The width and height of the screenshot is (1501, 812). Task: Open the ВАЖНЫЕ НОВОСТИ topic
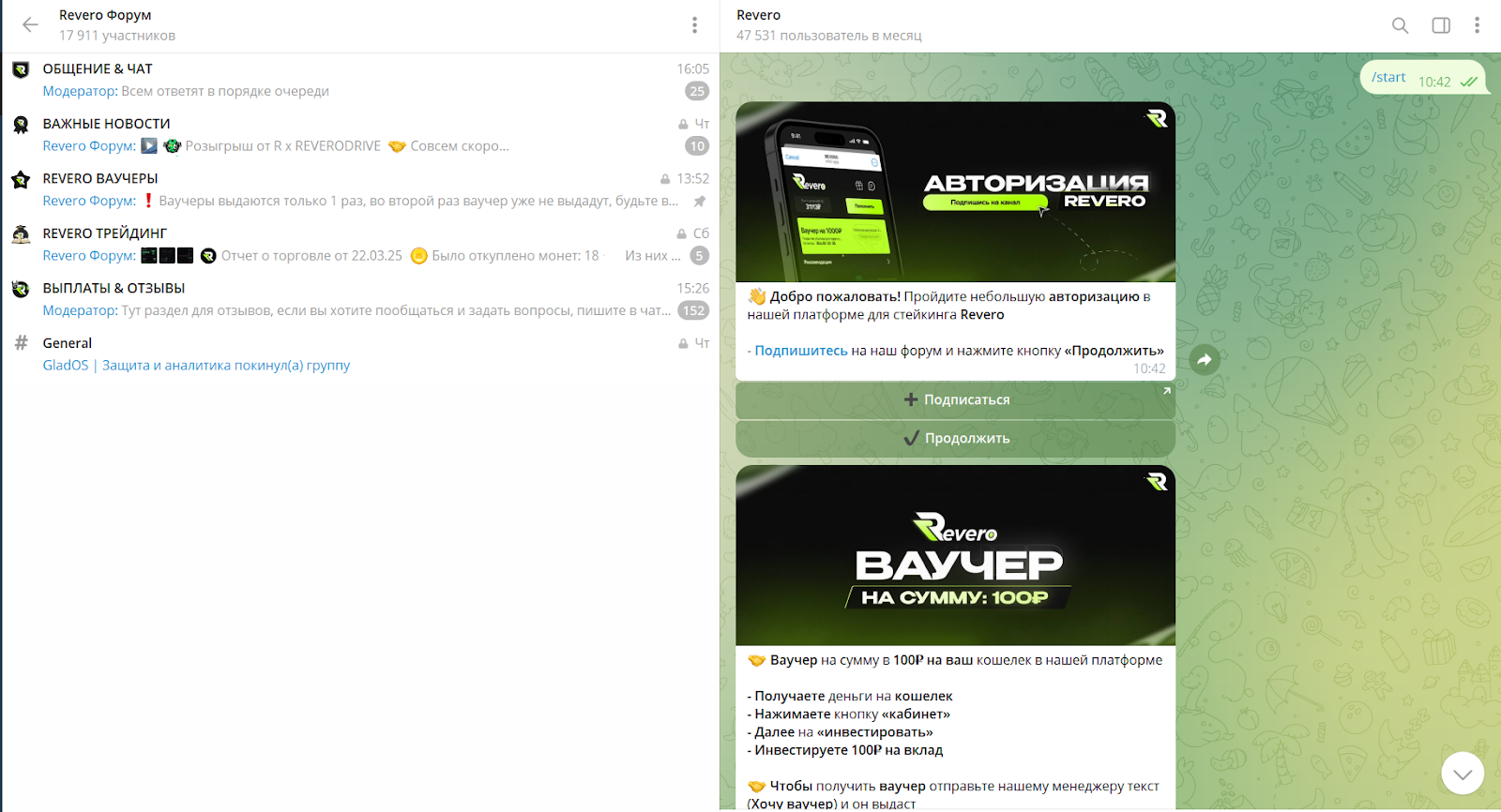360,135
